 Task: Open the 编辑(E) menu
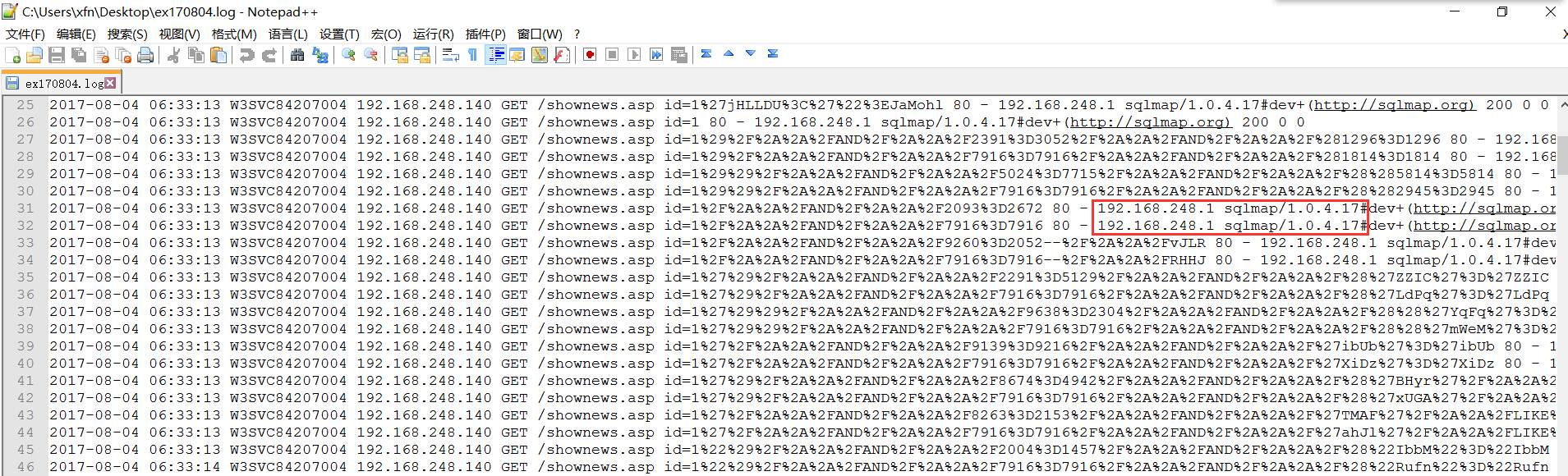click(x=76, y=34)
